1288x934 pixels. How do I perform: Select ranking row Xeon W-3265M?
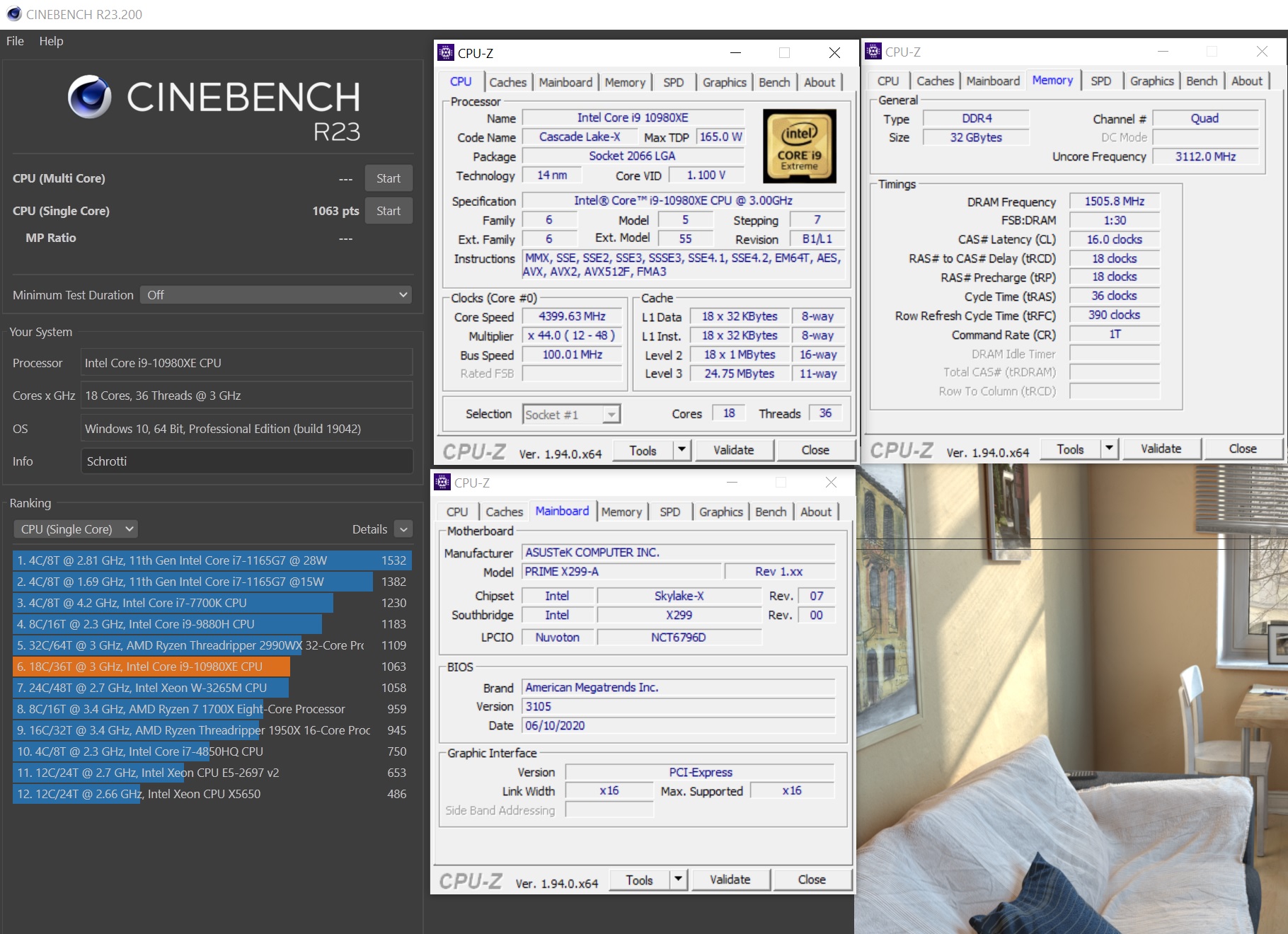pyautogui.click(x=212, y=688)
